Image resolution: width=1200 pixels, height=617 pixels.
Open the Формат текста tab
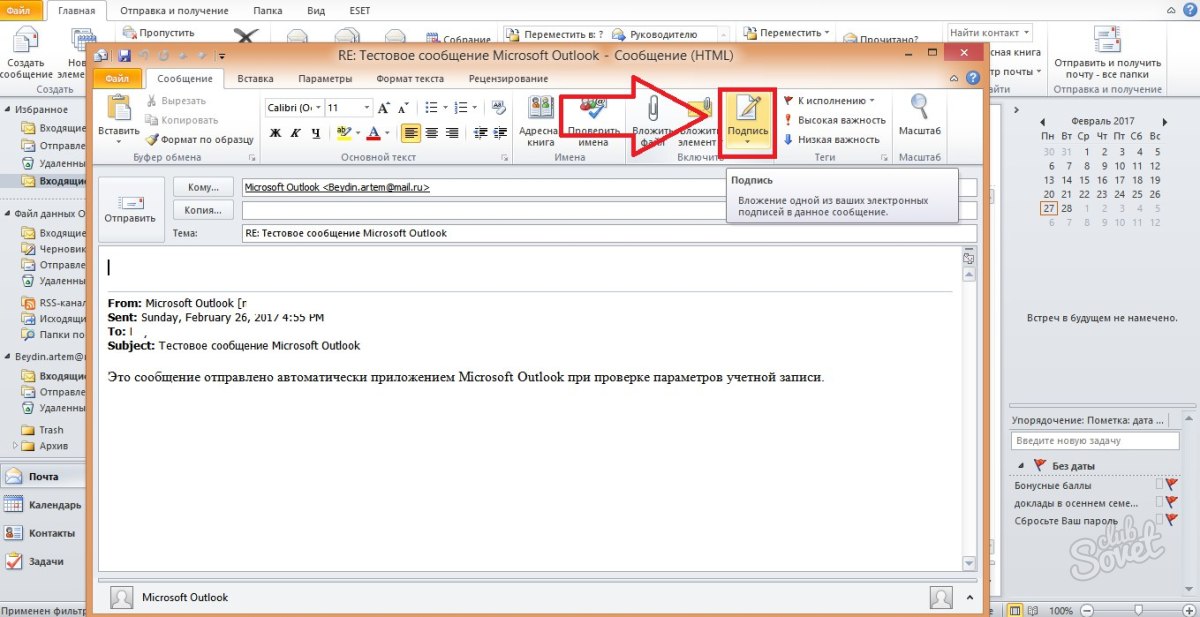pos(409,79)
